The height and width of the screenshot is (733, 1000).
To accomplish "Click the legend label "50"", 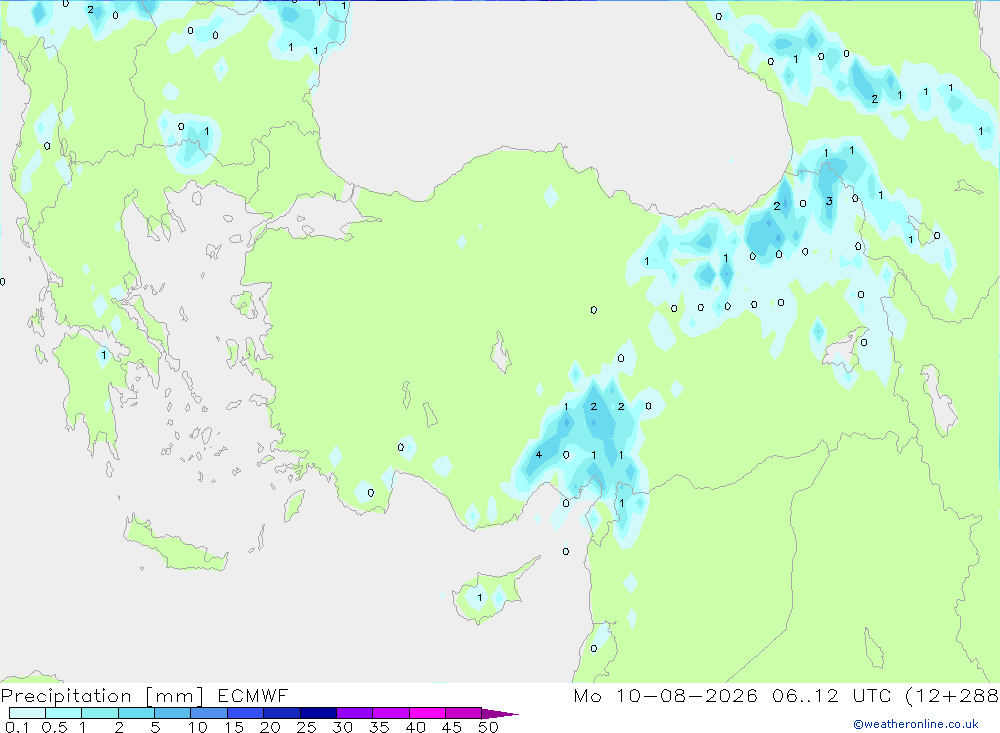I will [x=488, y=727].
